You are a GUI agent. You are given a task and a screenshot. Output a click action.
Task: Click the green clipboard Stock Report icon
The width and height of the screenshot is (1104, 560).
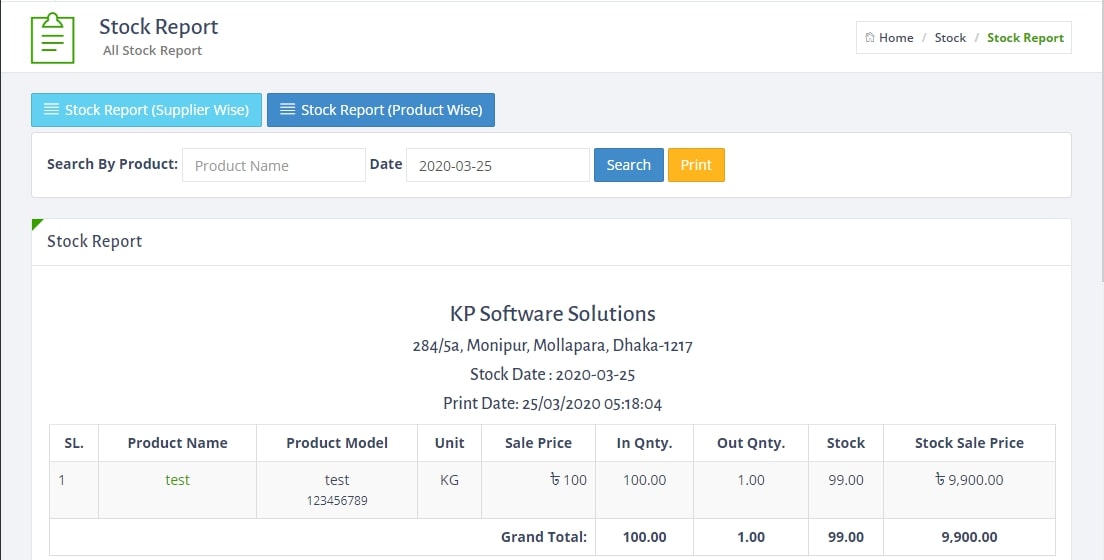pos(53,38)
